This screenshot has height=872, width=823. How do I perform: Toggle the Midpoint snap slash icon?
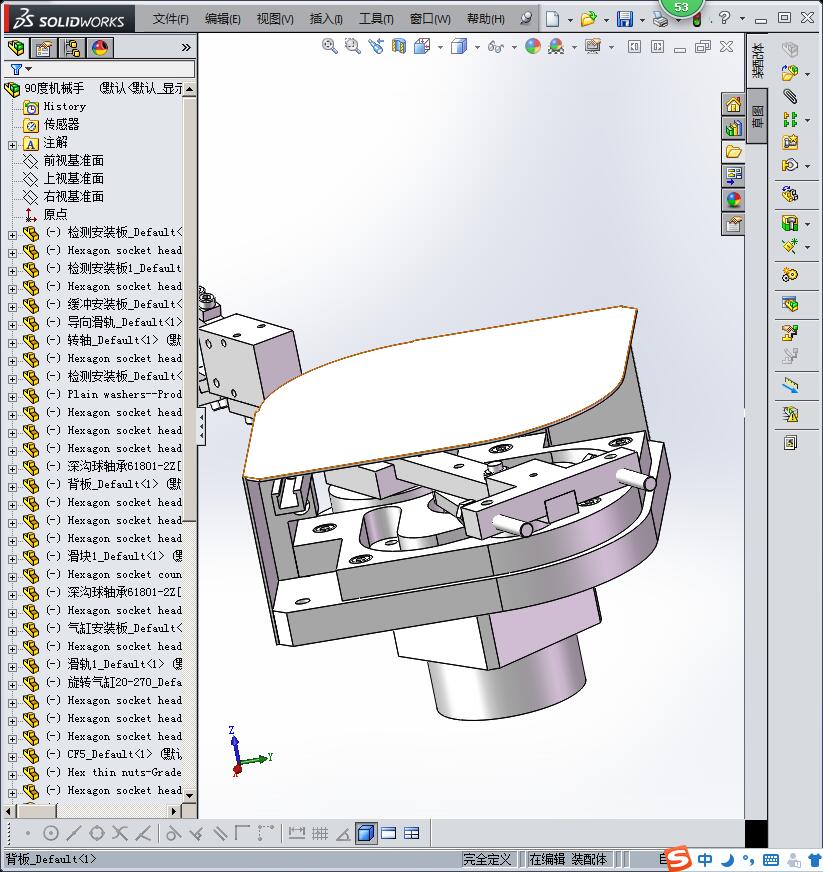[73, 833]
